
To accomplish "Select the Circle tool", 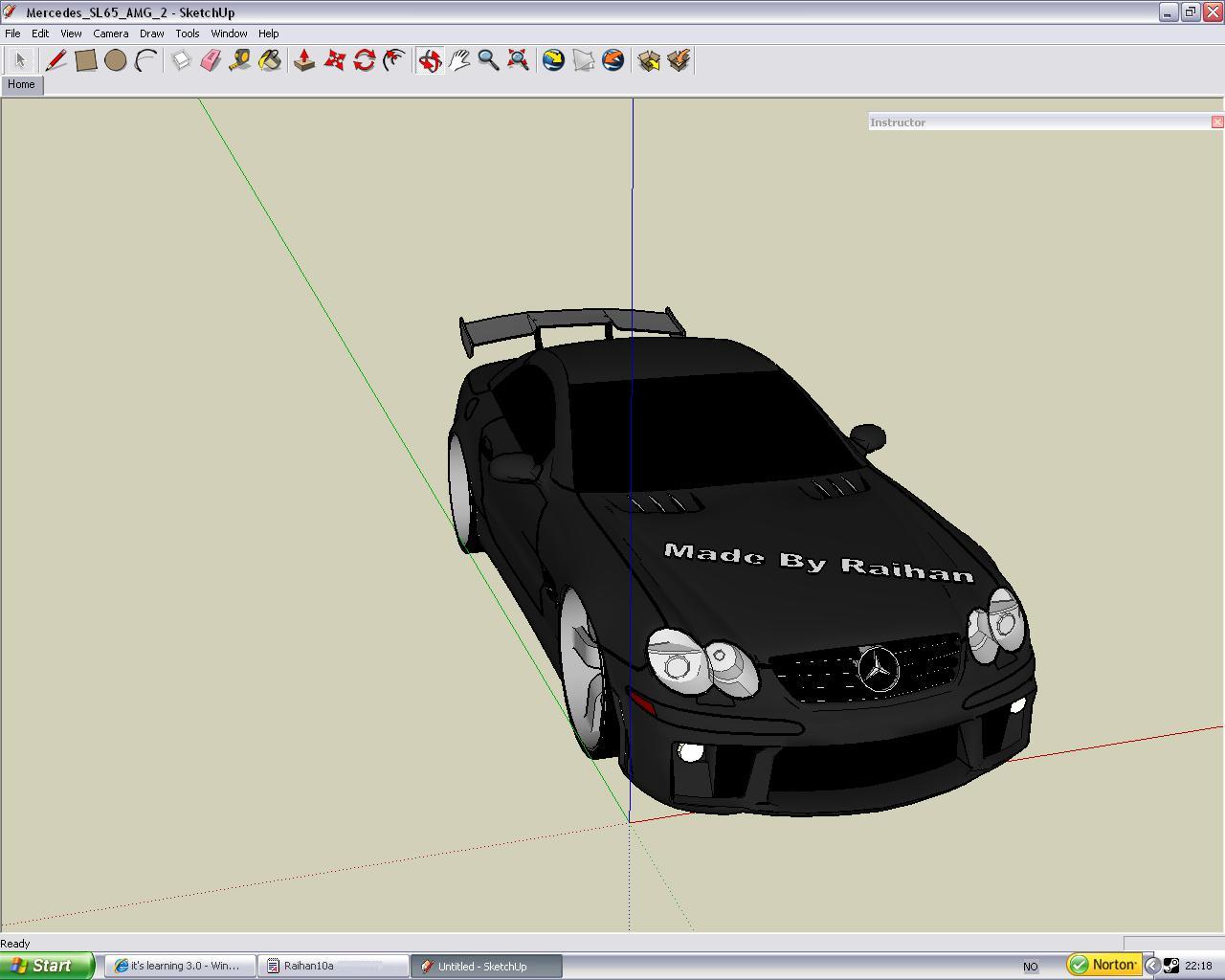I will click(116, 60).
